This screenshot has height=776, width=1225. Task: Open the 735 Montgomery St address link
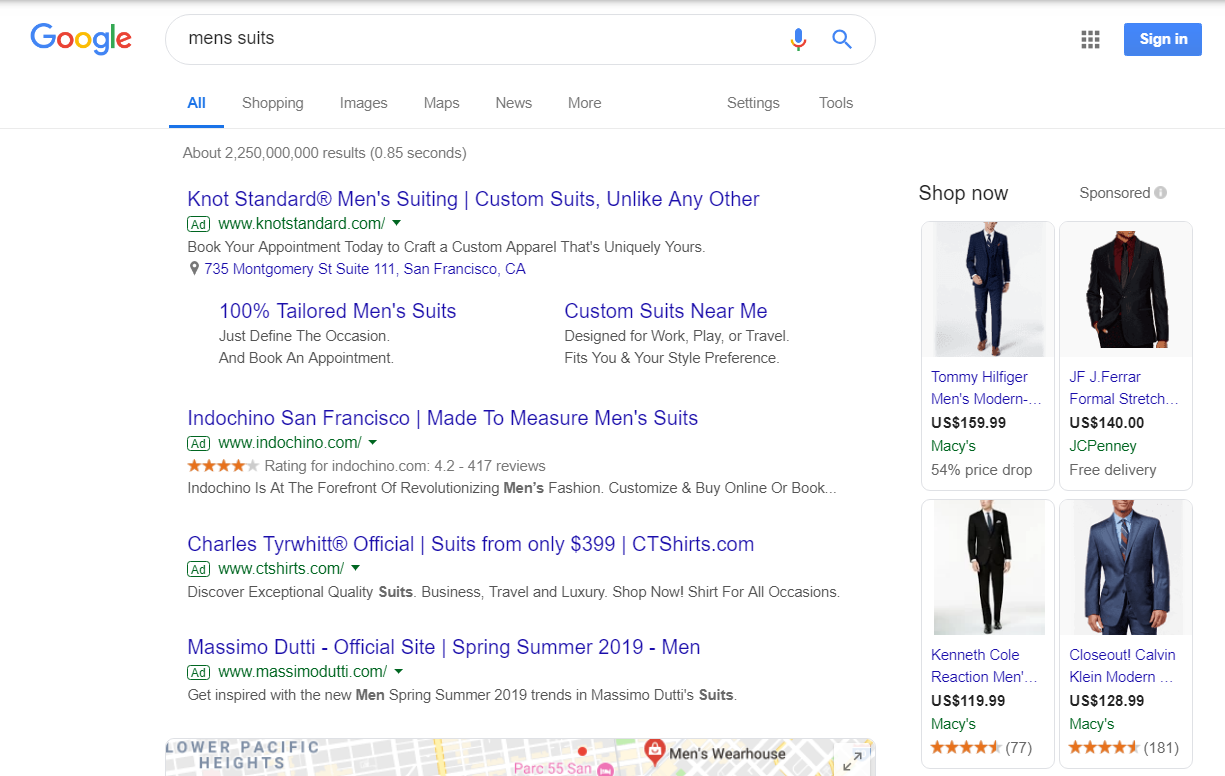[x=365, y=269]
